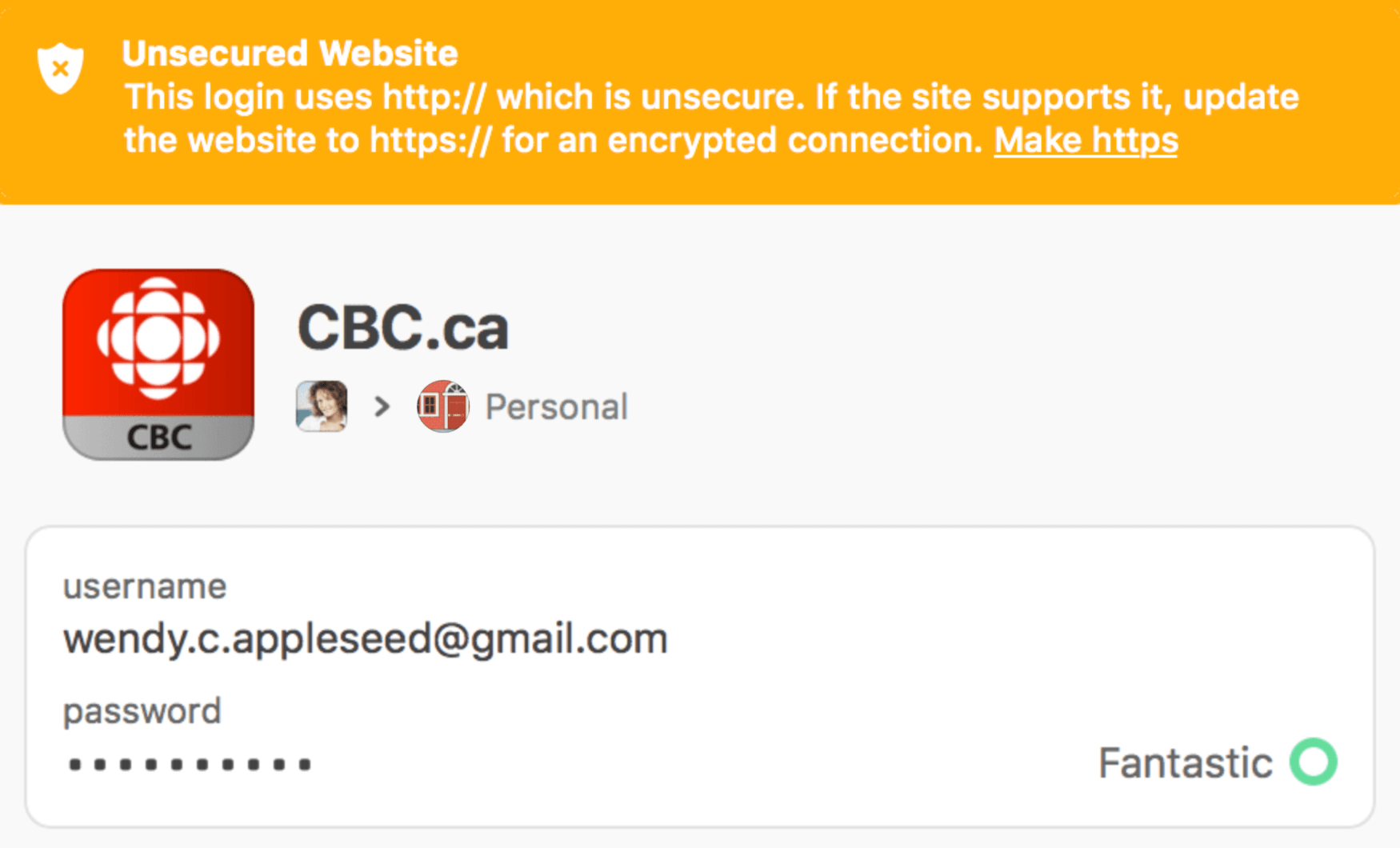Click the Personal vault label
Screen dimensions: 1400x848
557,407
